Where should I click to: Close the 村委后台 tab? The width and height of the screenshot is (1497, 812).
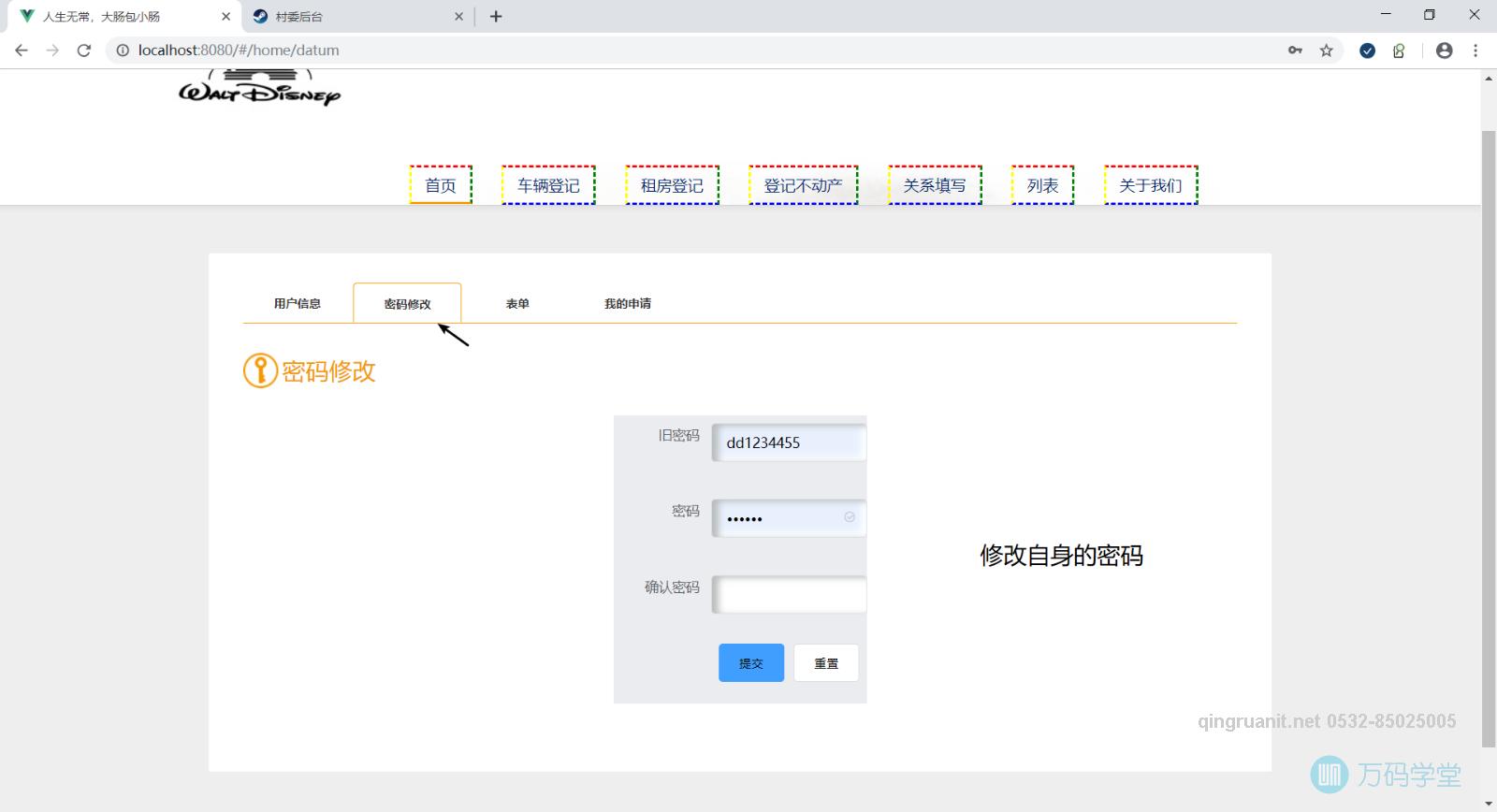458,16
